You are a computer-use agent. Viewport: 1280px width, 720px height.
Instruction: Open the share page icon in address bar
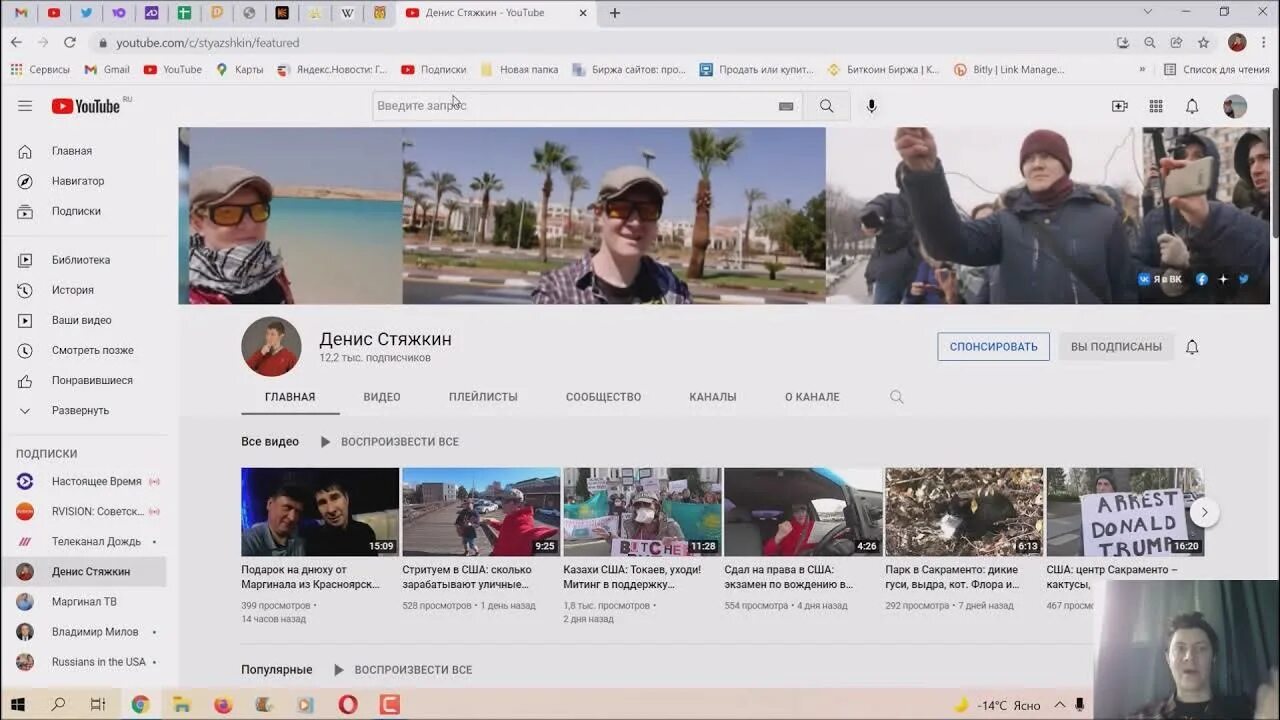[1177, 42]
